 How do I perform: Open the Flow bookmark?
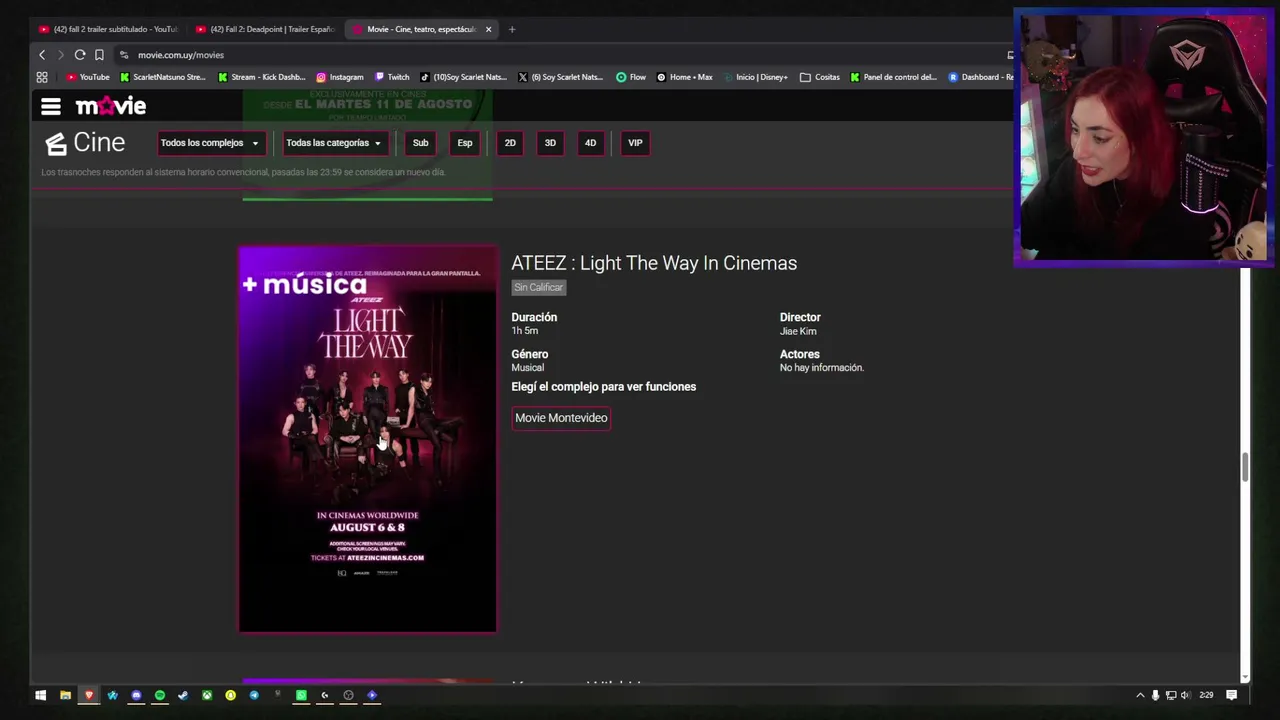pyautogui.click(x=631, y=77)
